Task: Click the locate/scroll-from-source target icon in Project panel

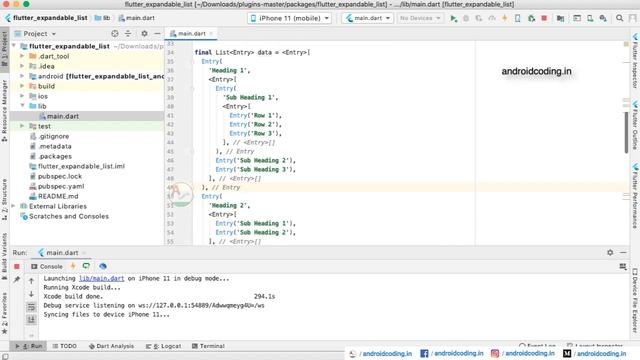Action: pos(115,33)
